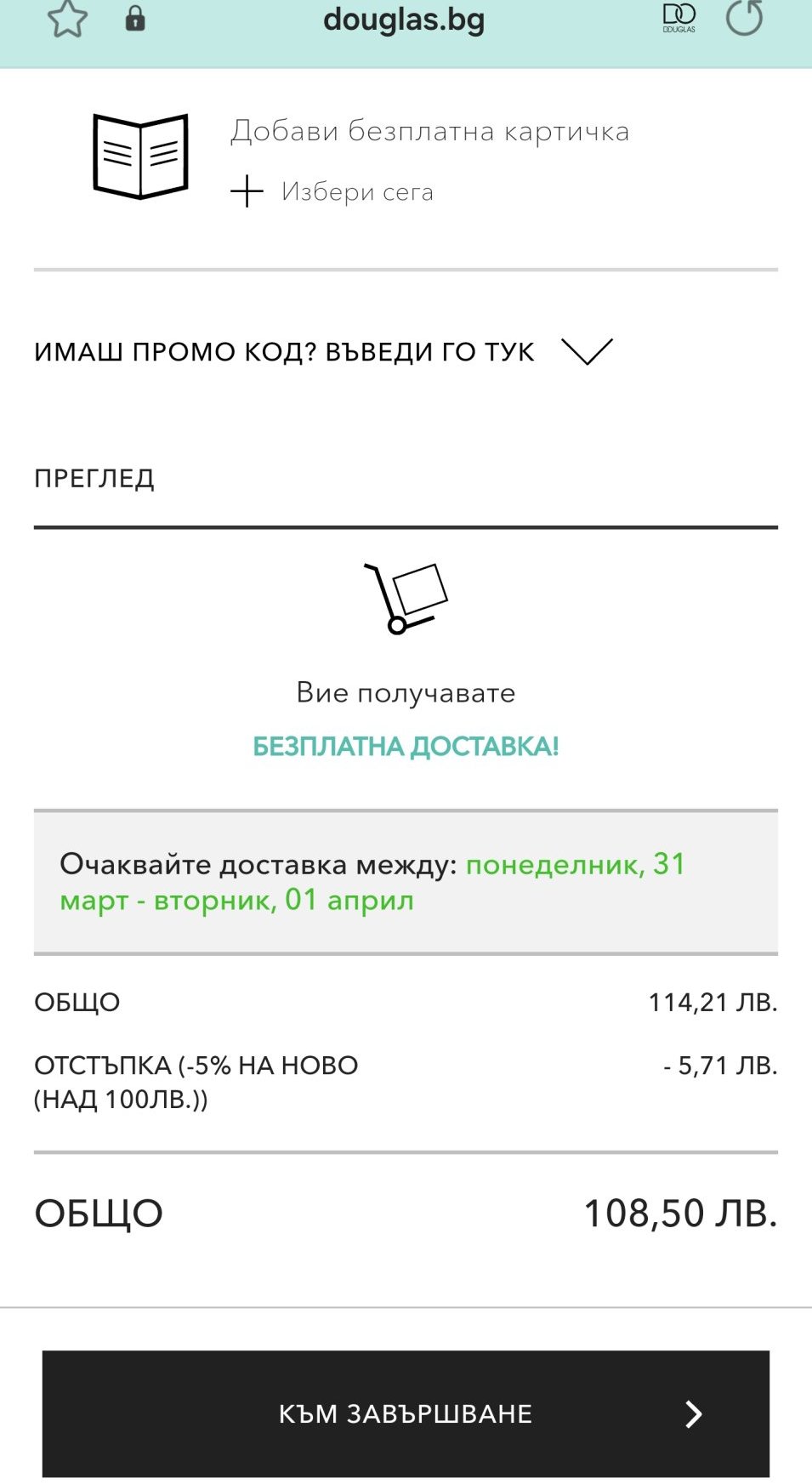Viewport: 812px width, 1484px height.
Task: Click the Douglas logo icon
Action: (679, 18)
